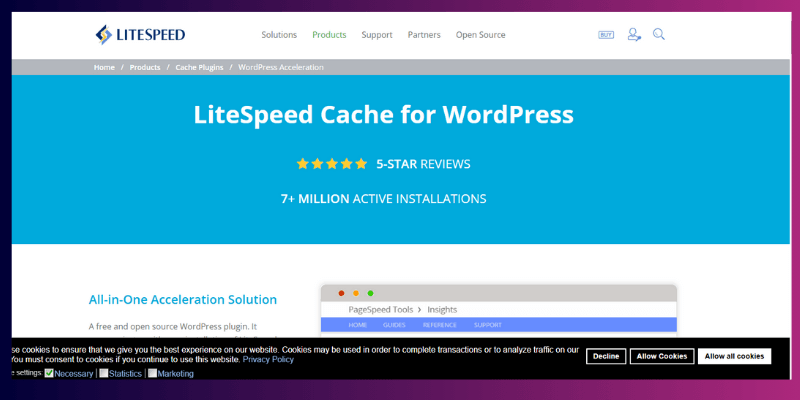Open the BUY cart icon

606,35
